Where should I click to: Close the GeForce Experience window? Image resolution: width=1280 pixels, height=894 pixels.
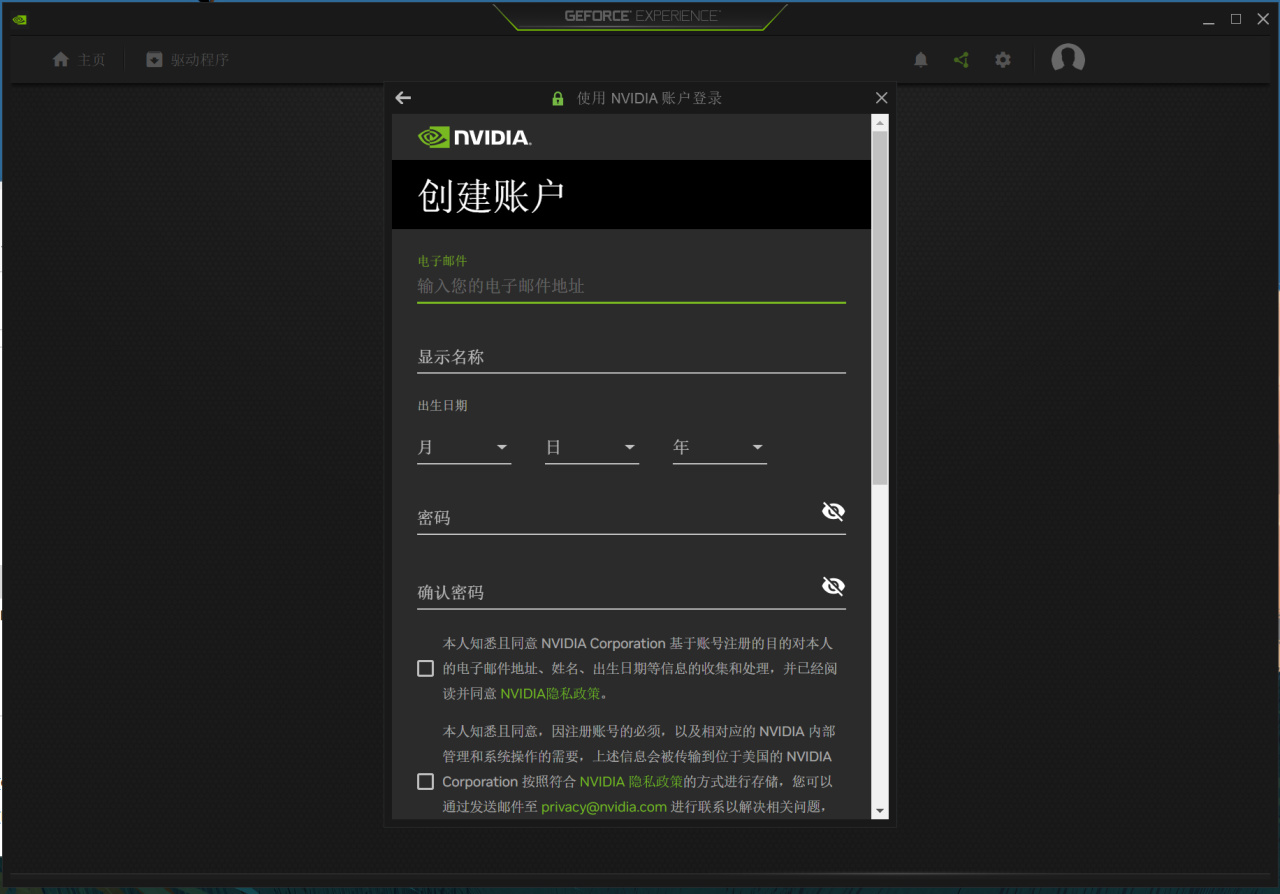click(x=1263, y=19)
